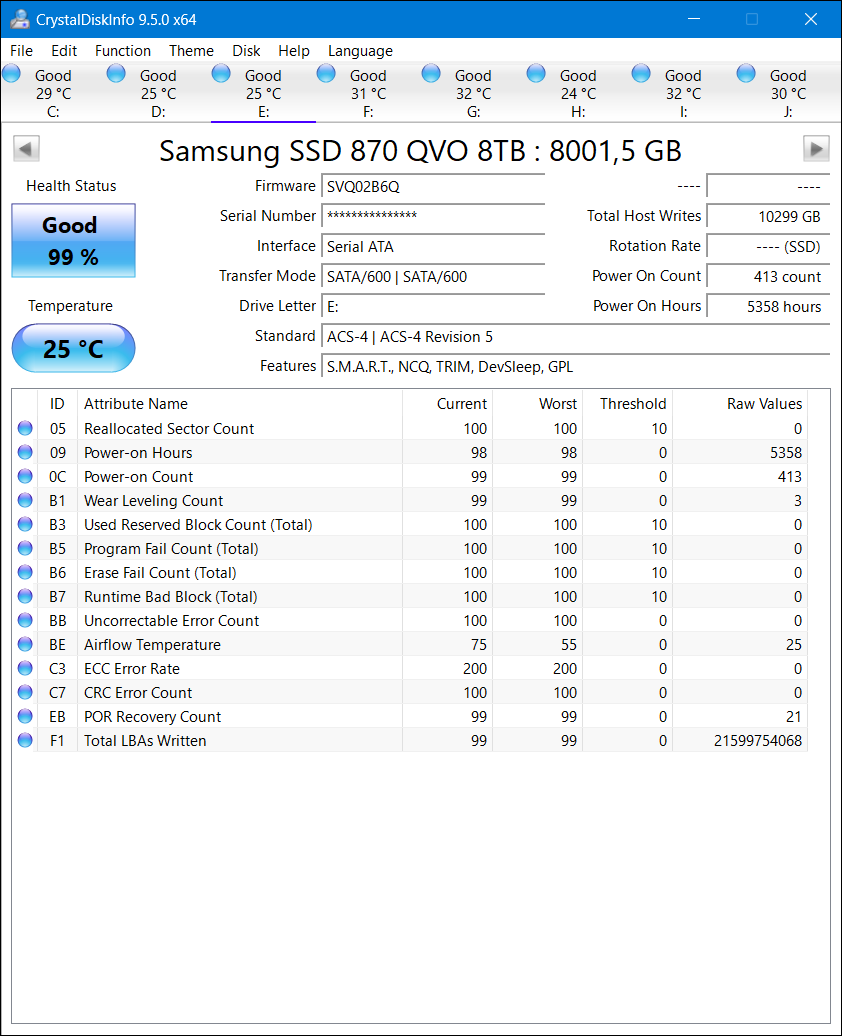Click the Transfer Mode field SATA/600

tap(433, 276)
